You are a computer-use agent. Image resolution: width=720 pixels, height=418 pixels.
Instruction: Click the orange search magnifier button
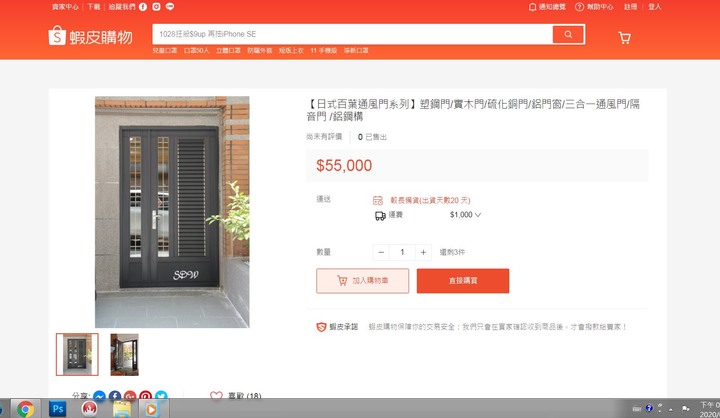568,34
